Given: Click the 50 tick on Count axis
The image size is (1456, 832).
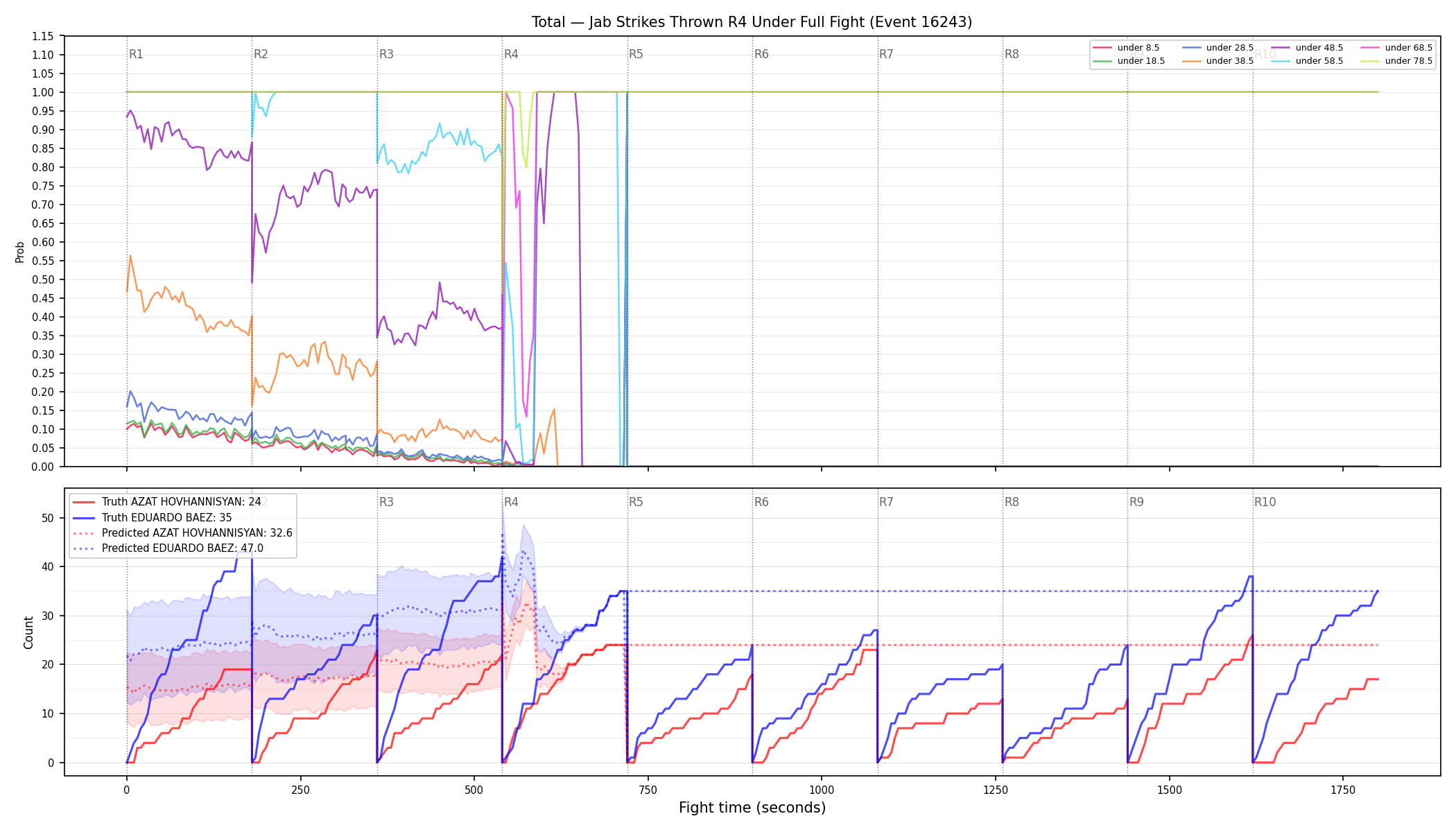Looking at the screenshot, I should [48, 518].
